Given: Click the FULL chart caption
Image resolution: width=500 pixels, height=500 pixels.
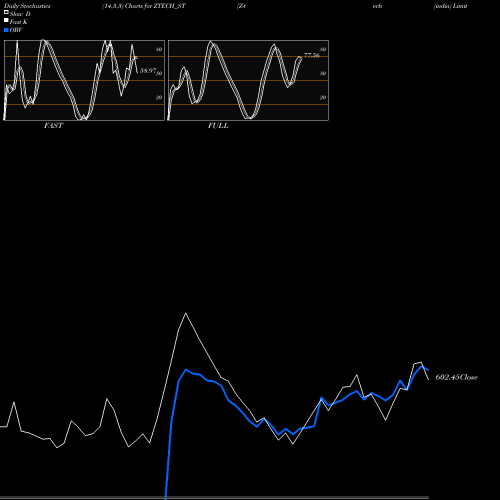Looking at the screenshot, I should (x=218, y=126).
